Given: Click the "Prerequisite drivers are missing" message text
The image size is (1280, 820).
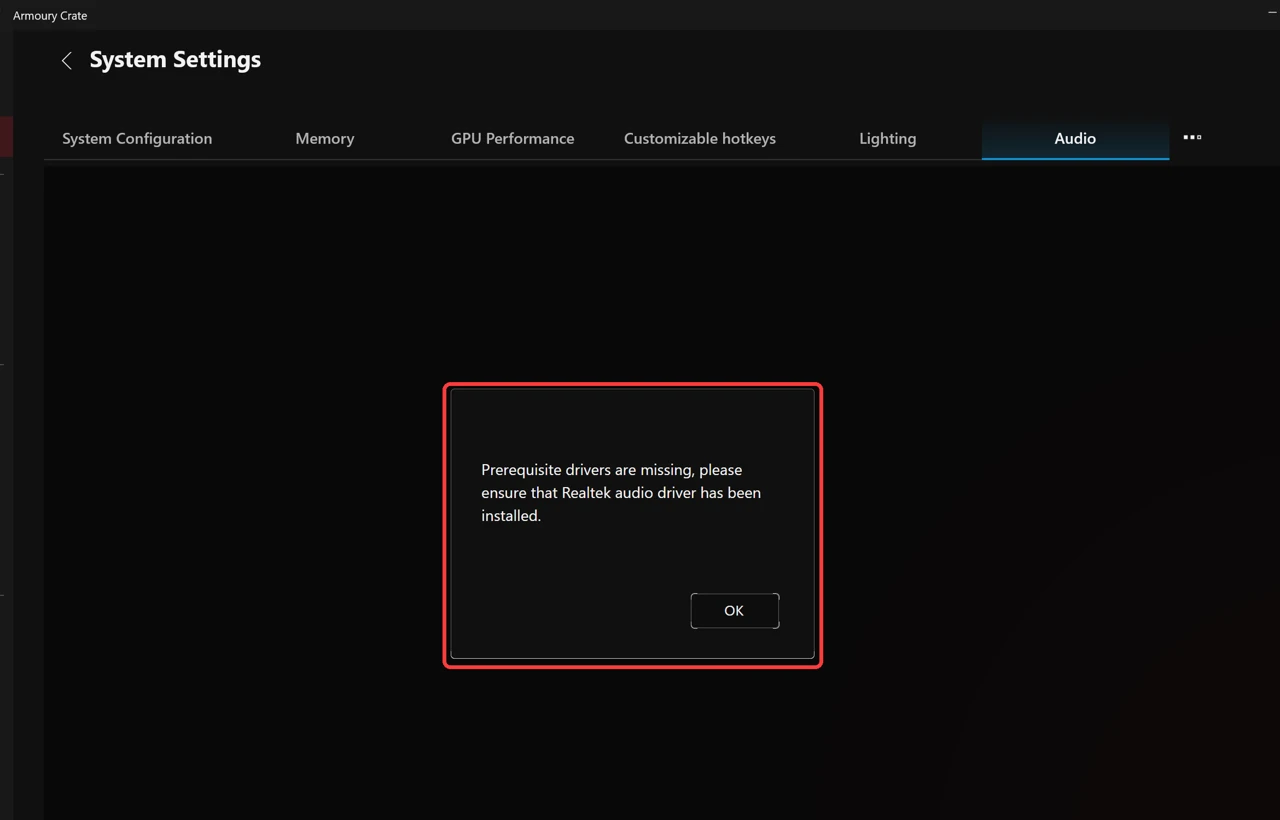Looking at the screenshot, I should (x=621, y=493).
